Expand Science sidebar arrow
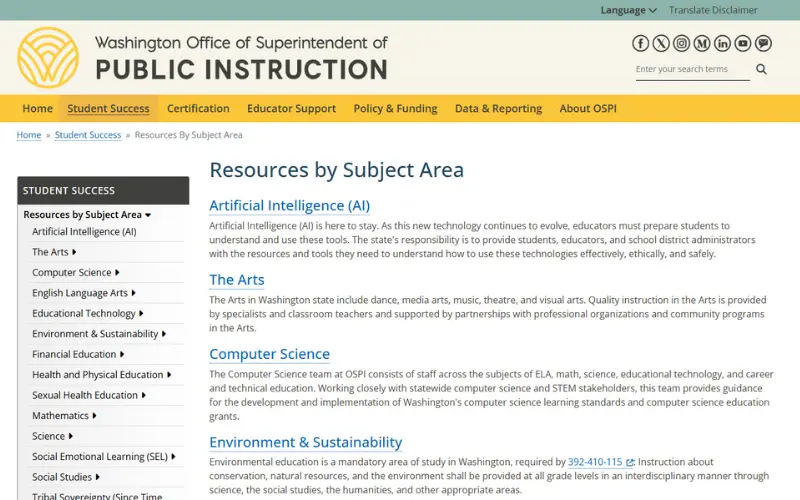Viewport: 800px width, 500px height. pos(70,436)
